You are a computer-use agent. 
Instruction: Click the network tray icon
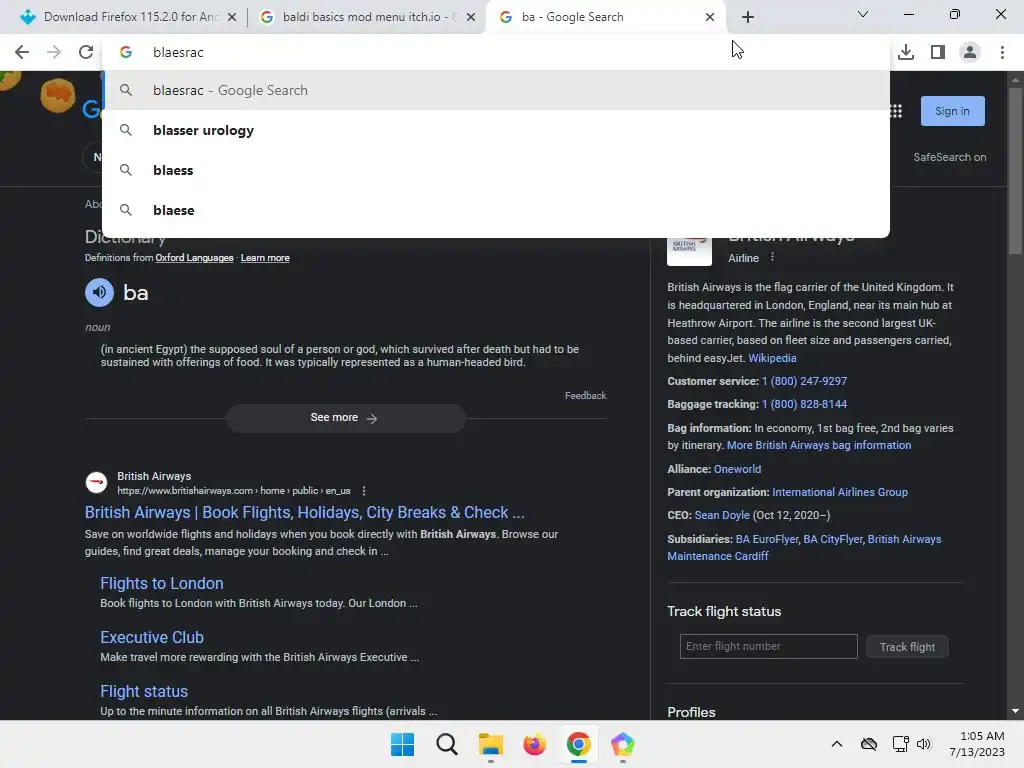[x=901, y=744]
